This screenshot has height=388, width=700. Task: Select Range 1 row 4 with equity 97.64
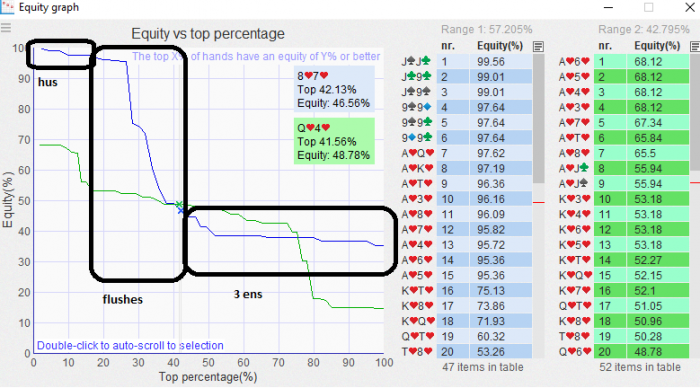click(466, 108)
